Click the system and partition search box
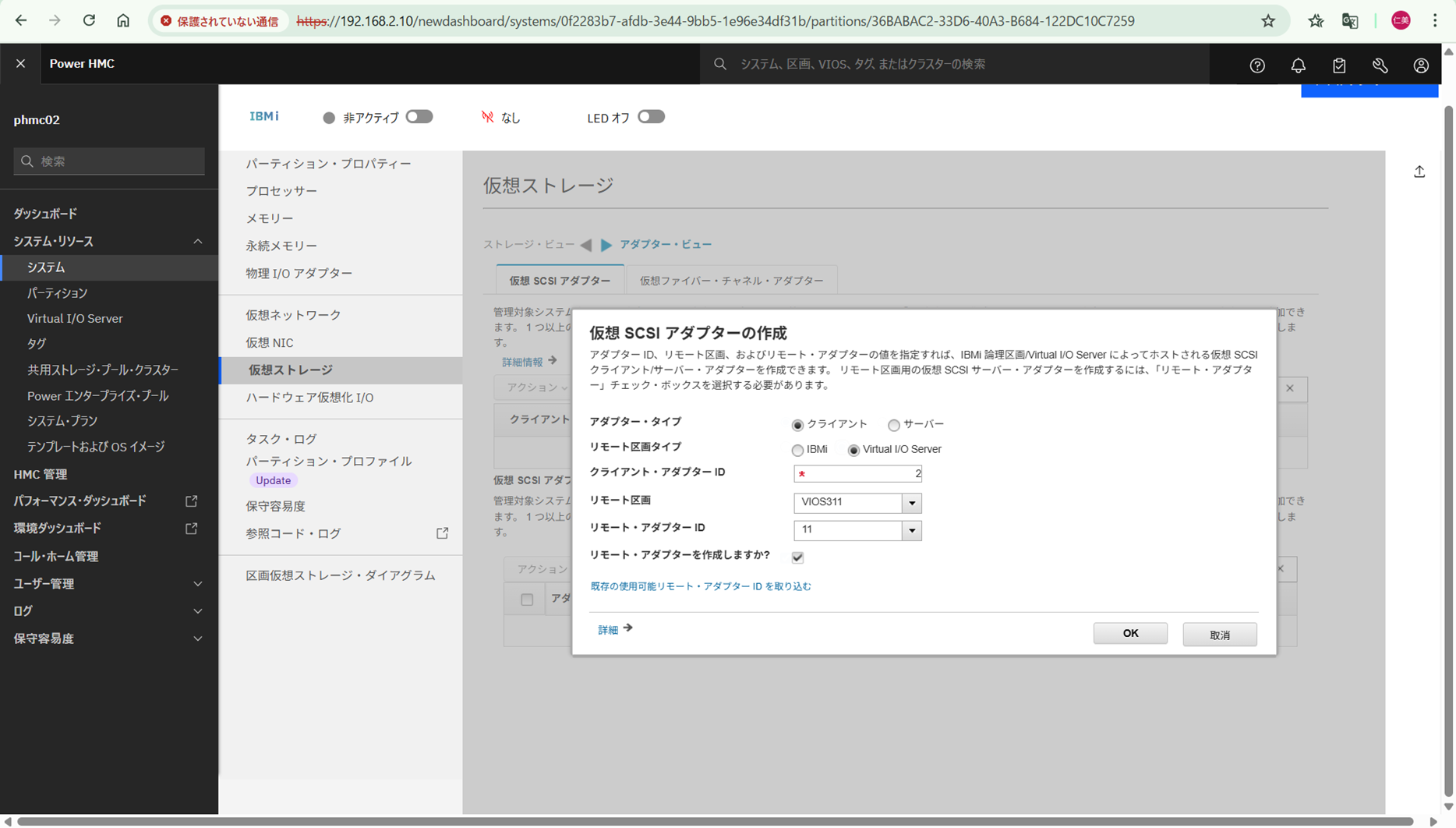The image size is (1456, 828). (x=954, y=64)
